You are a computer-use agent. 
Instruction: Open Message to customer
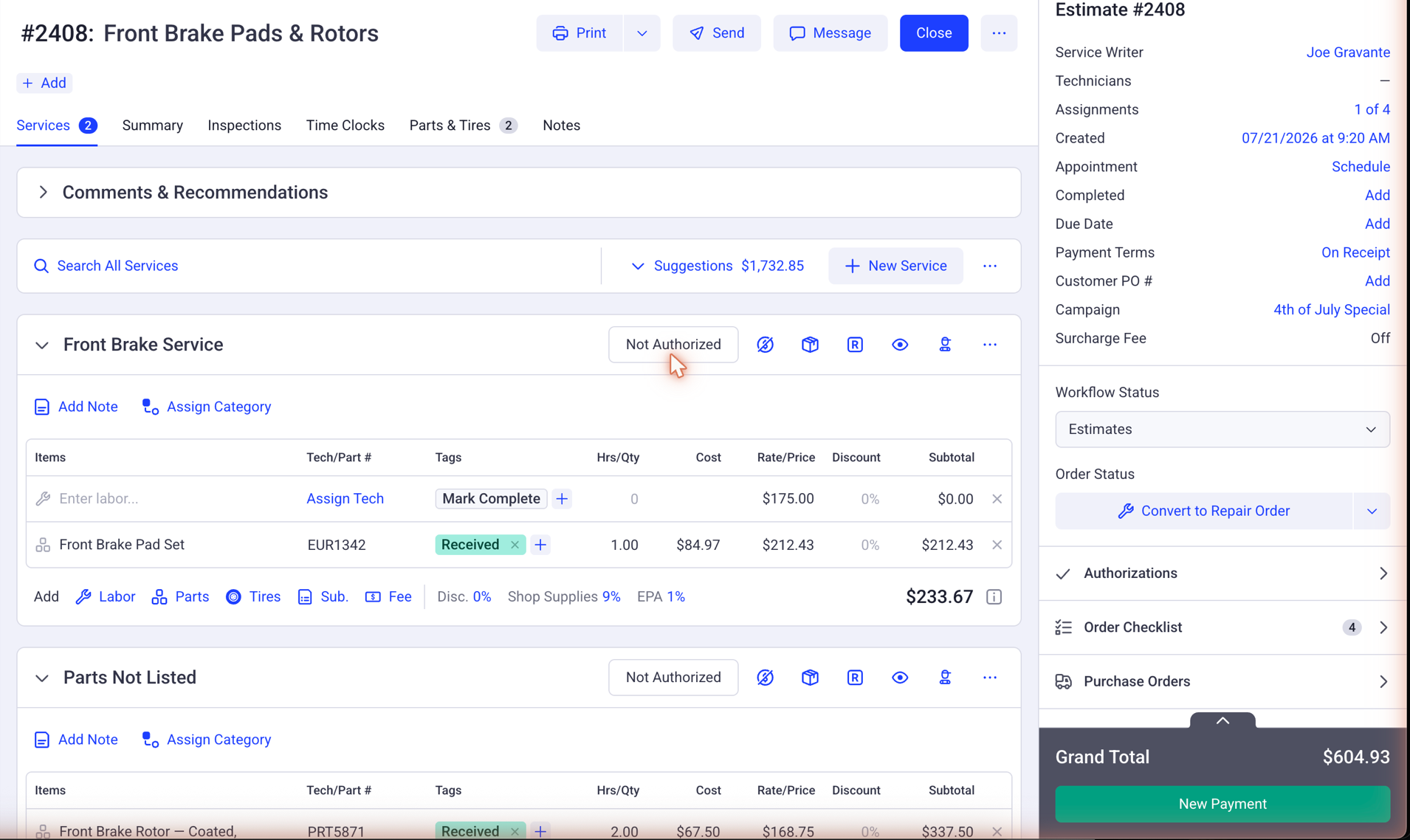(830, 33)
